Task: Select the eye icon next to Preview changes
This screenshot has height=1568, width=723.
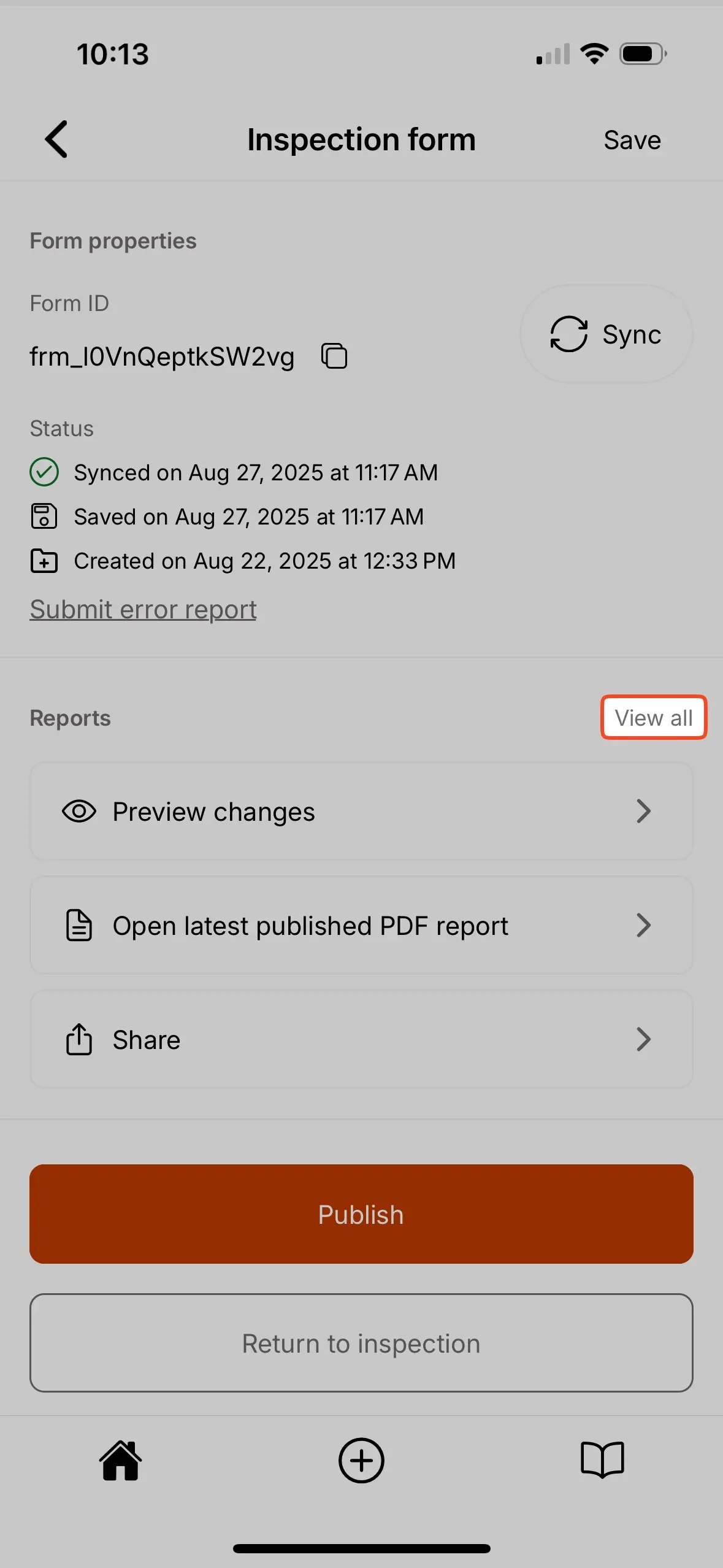Action: (78, 811)
